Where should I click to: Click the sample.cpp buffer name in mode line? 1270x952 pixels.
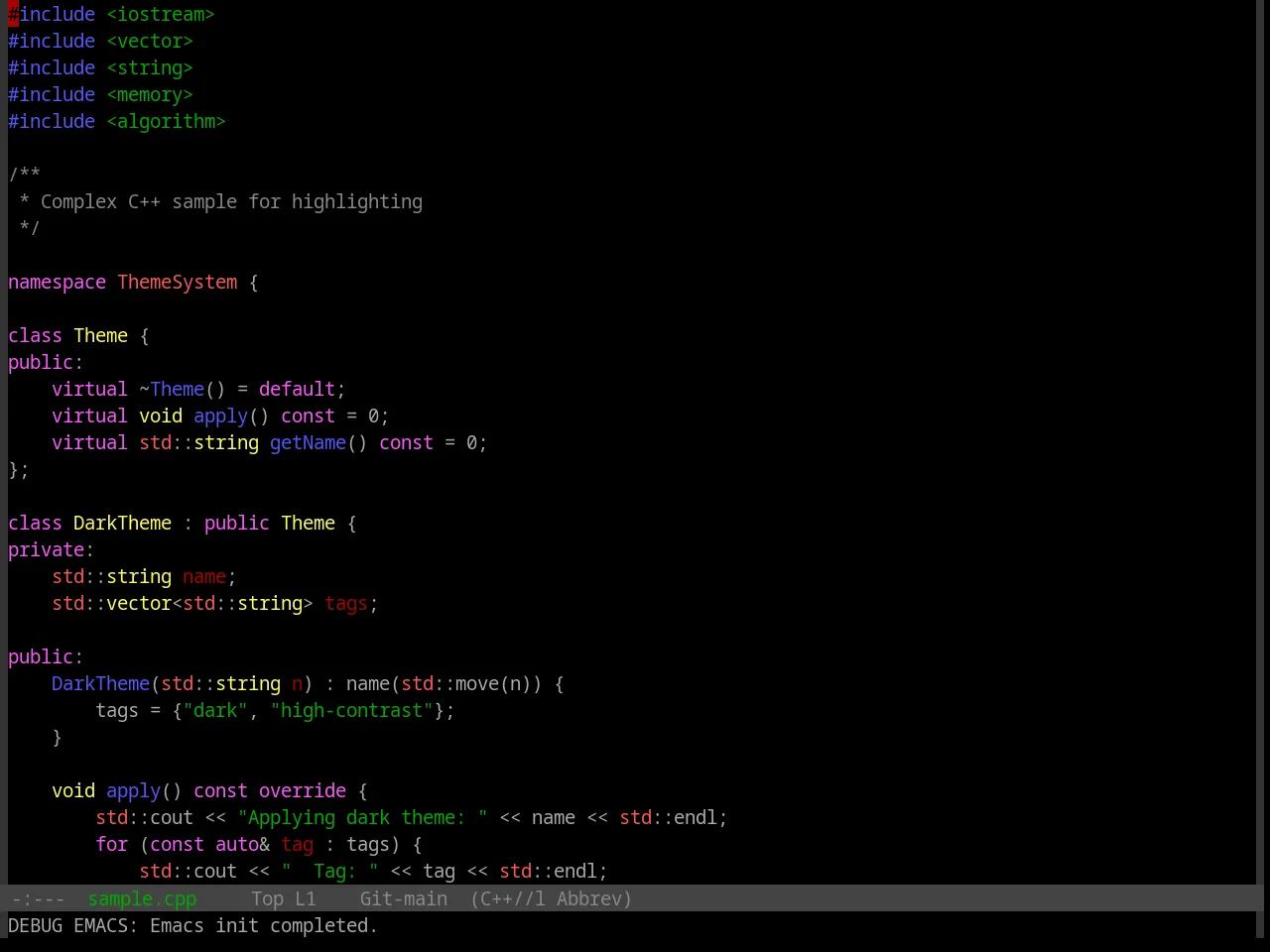(x=142, y=898)
